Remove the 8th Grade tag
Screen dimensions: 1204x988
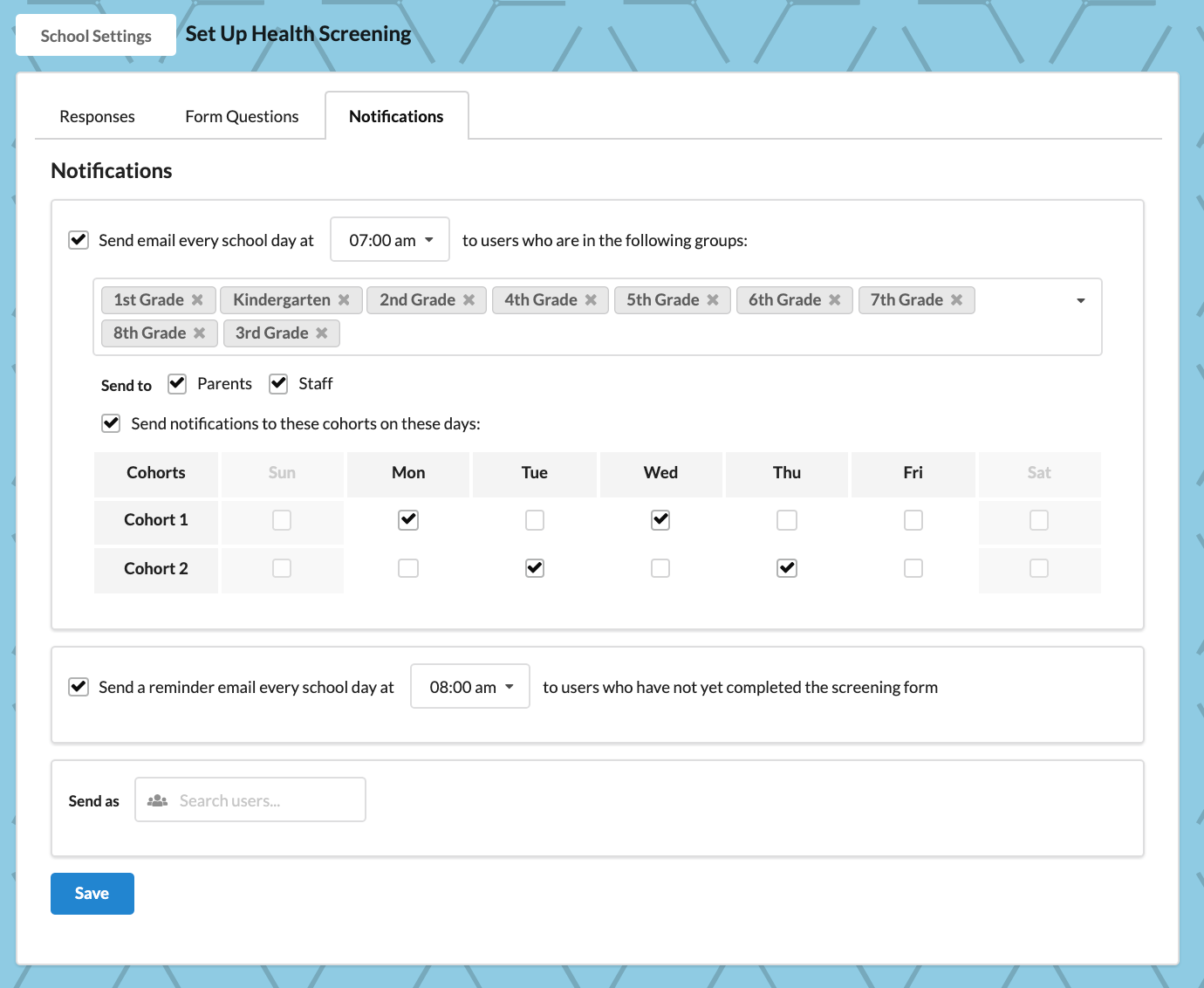tap(199, 333)
